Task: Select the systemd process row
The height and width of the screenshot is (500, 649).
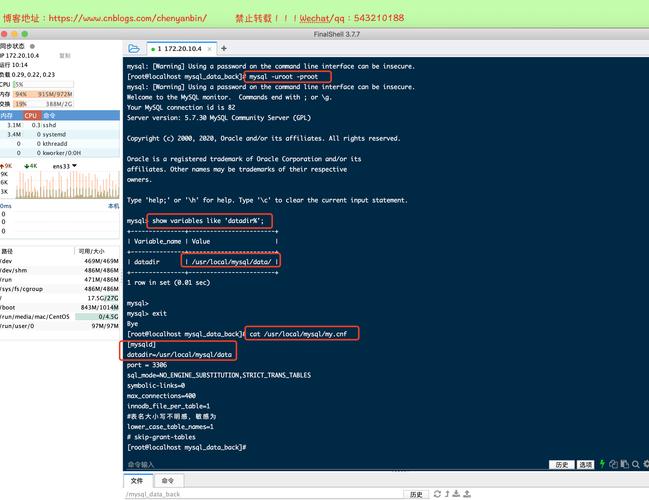Action: [60, 135]
